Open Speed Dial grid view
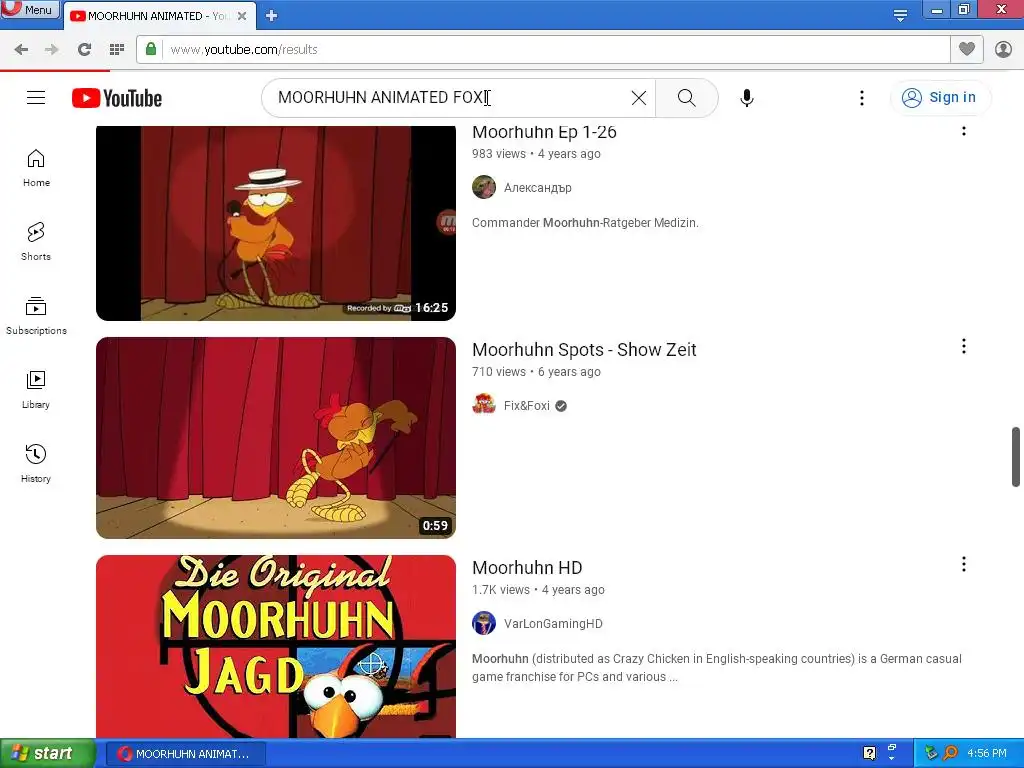1024x768 pixels. [x=117, y=50]
